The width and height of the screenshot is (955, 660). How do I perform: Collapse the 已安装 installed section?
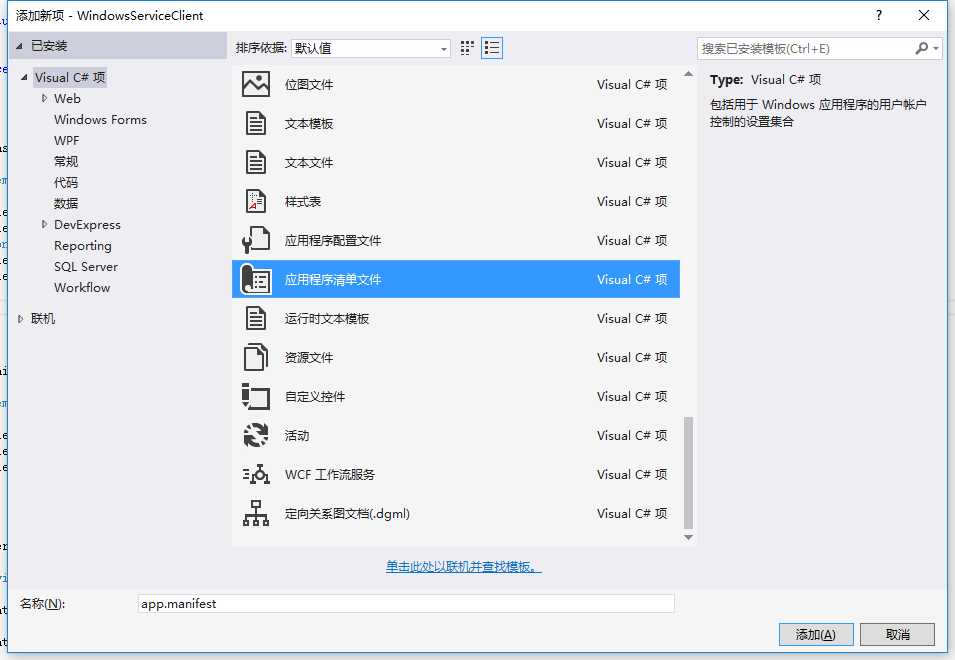click(19, 46)
